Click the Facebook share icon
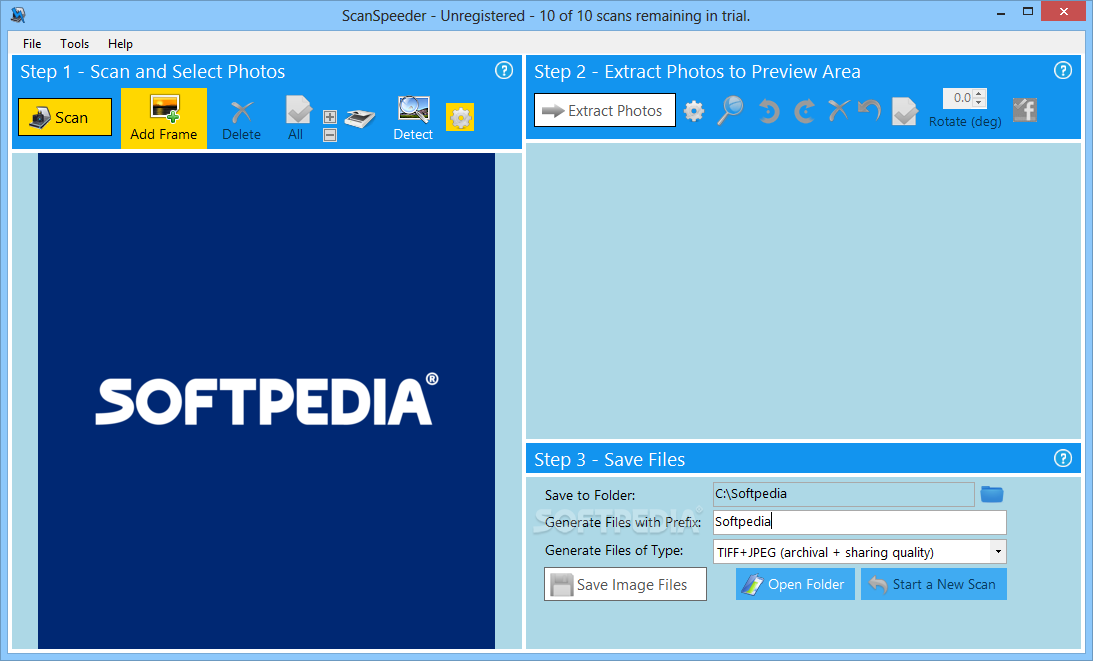Viewport: 1093px width, 661px height. [x=1025, y=110]
